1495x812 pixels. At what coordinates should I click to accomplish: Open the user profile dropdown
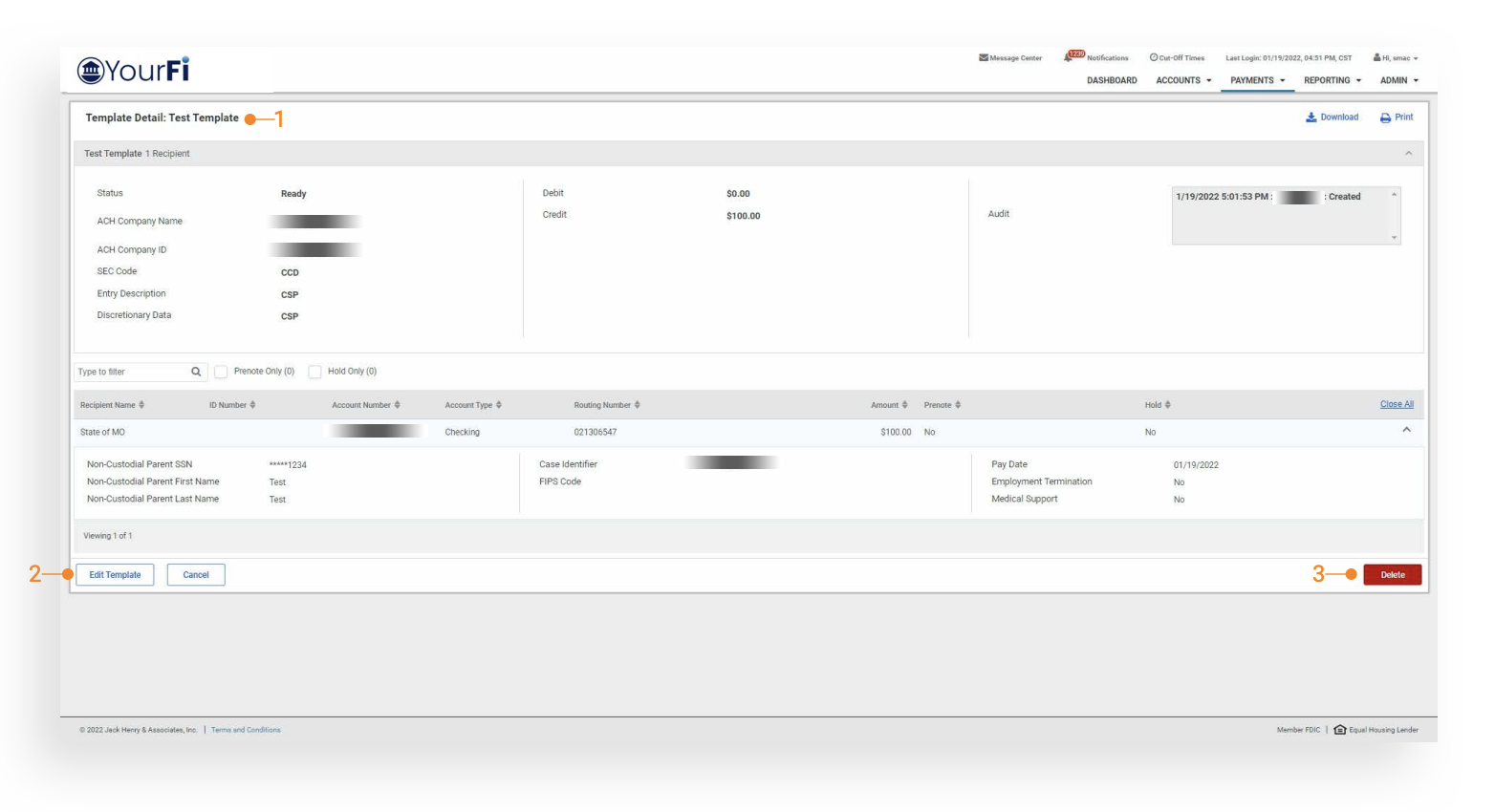pos(1396,57)
